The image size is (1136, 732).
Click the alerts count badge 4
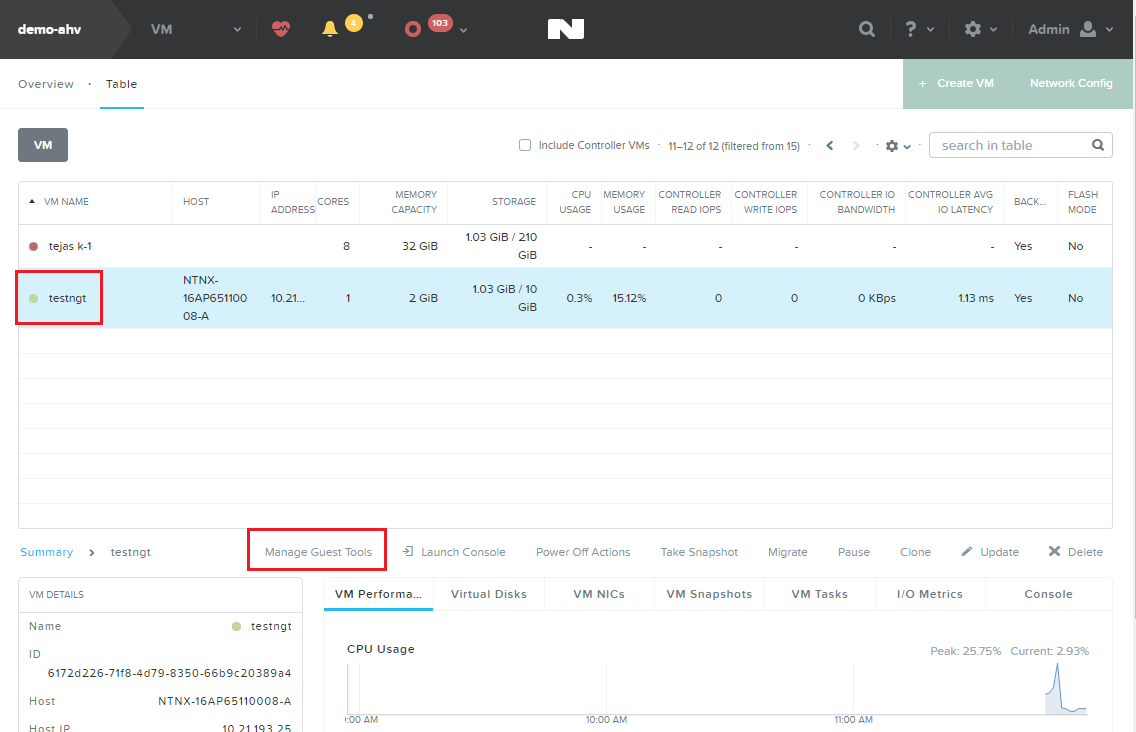point(354,23)
